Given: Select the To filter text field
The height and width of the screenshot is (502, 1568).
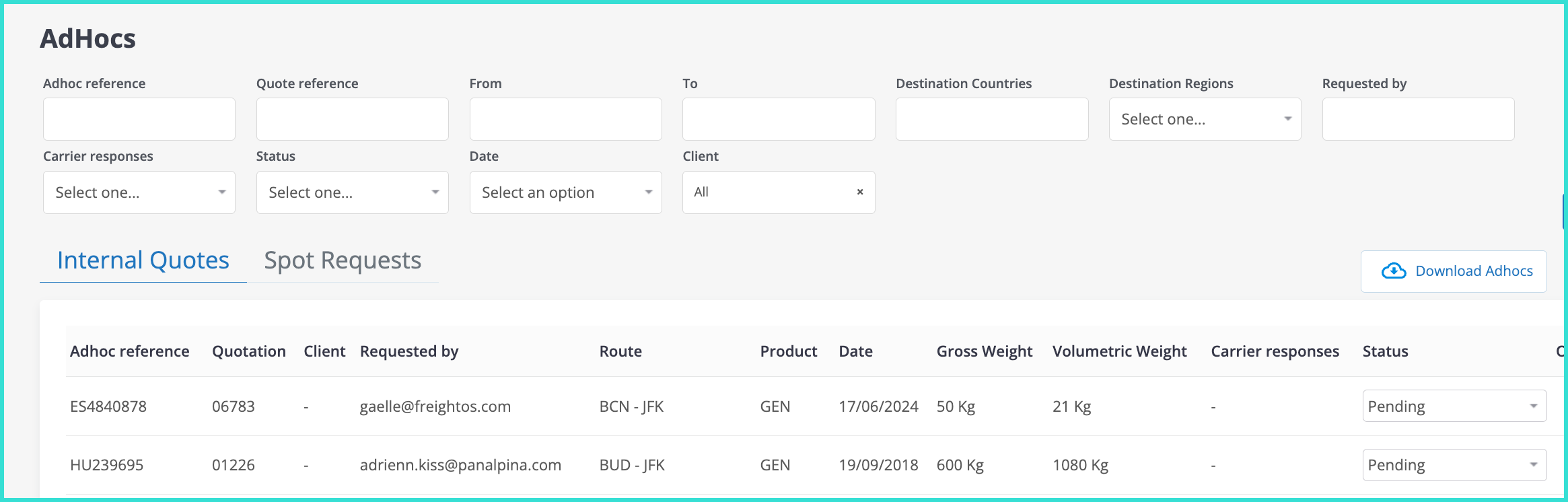Looking at the screenshot, I should pyautogui.click(x=778, y=120).
